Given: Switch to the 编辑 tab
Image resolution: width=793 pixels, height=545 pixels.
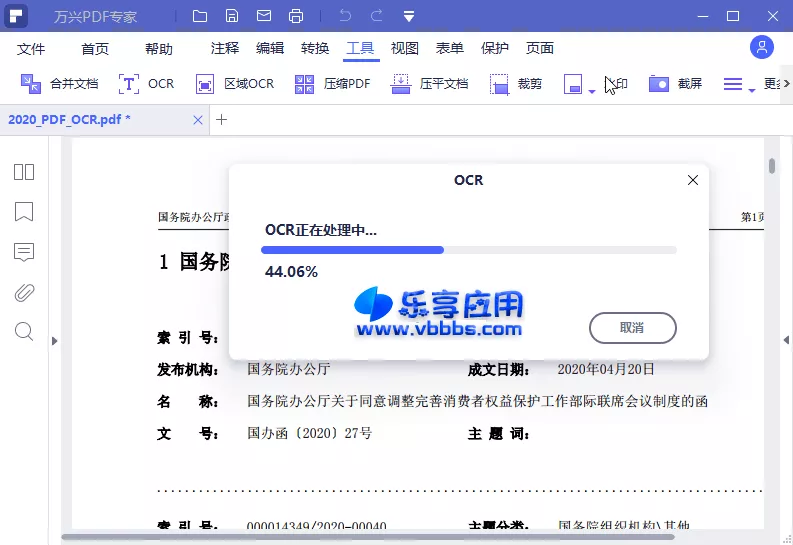Looking at the screenshot, I should [270, 48].
